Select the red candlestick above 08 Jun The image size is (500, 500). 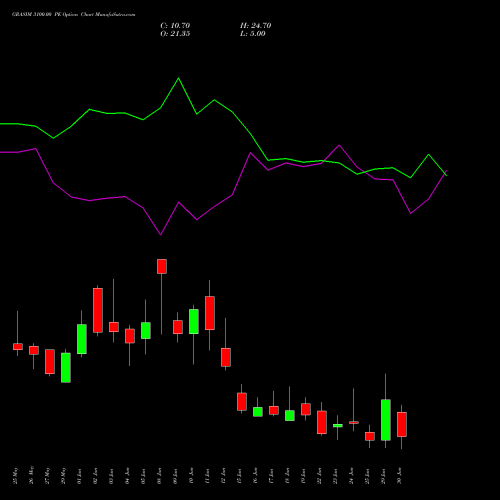(x=162, y=266)
